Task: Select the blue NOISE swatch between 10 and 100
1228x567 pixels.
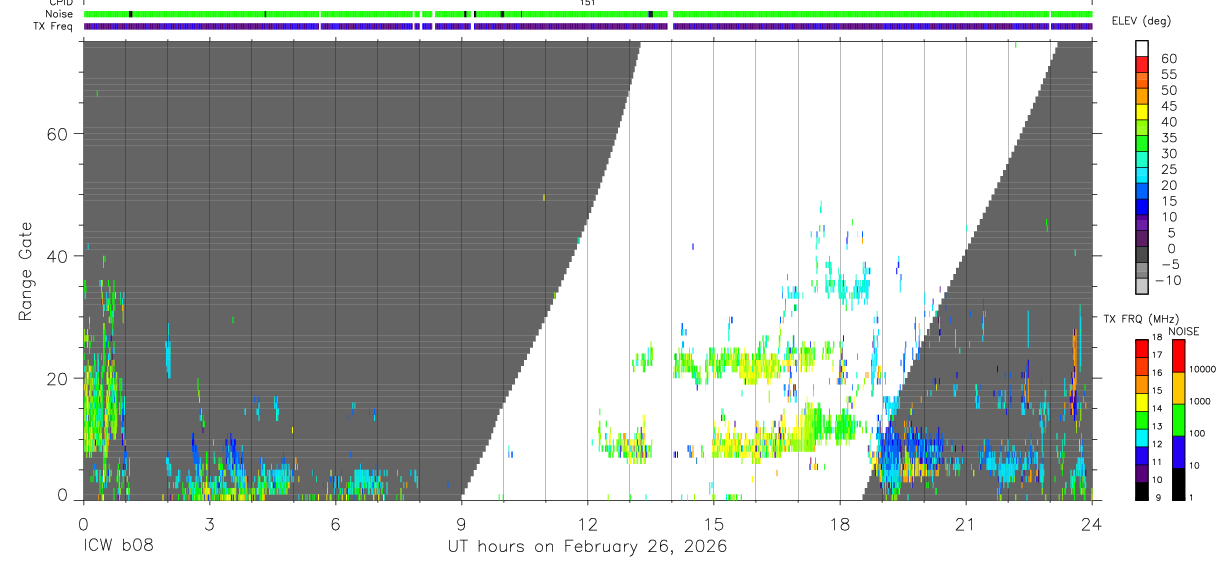Action: pos(1178,452)
